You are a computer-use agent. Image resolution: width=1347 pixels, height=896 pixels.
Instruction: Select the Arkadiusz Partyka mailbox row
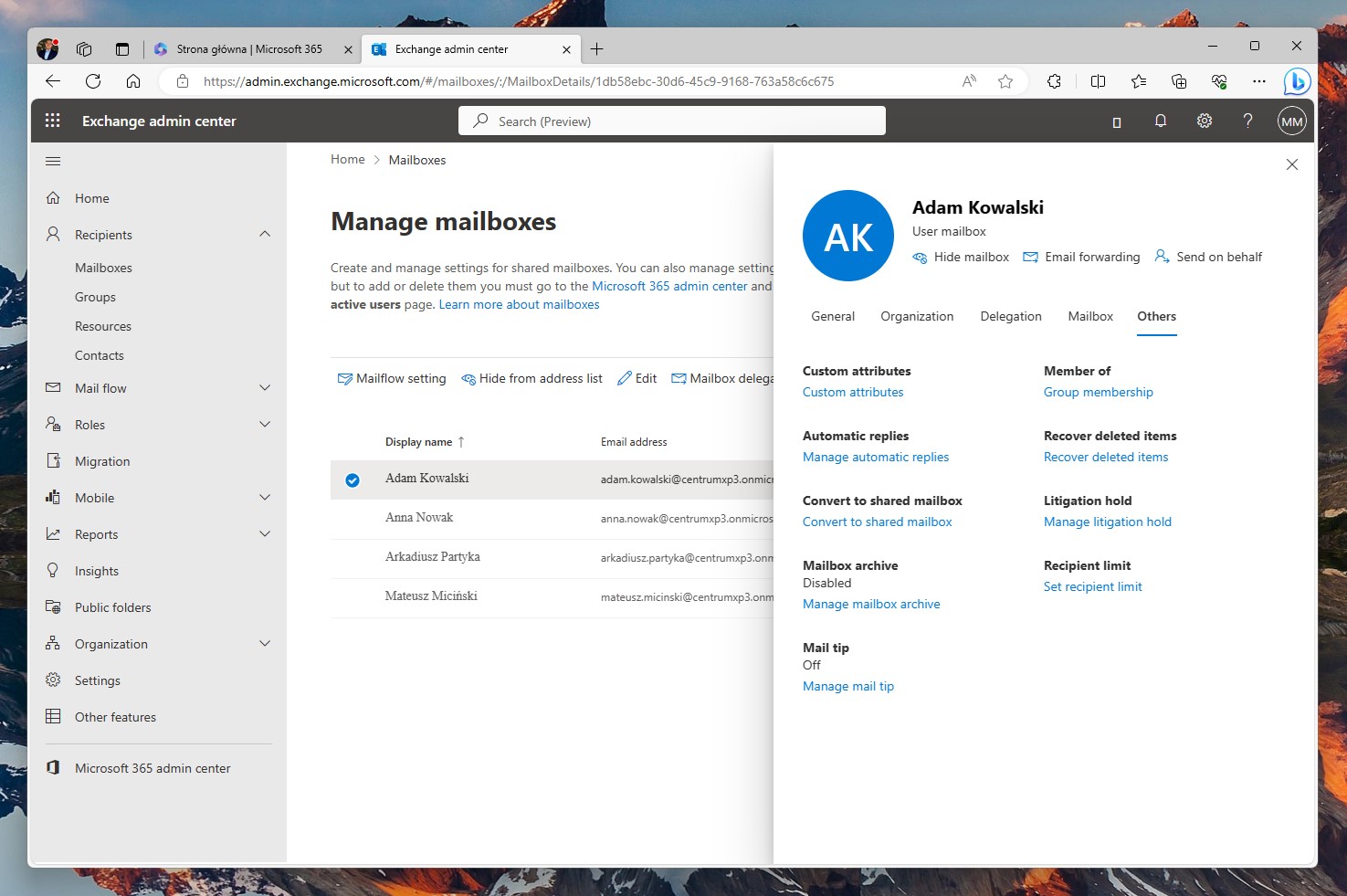tap(552, 558)
